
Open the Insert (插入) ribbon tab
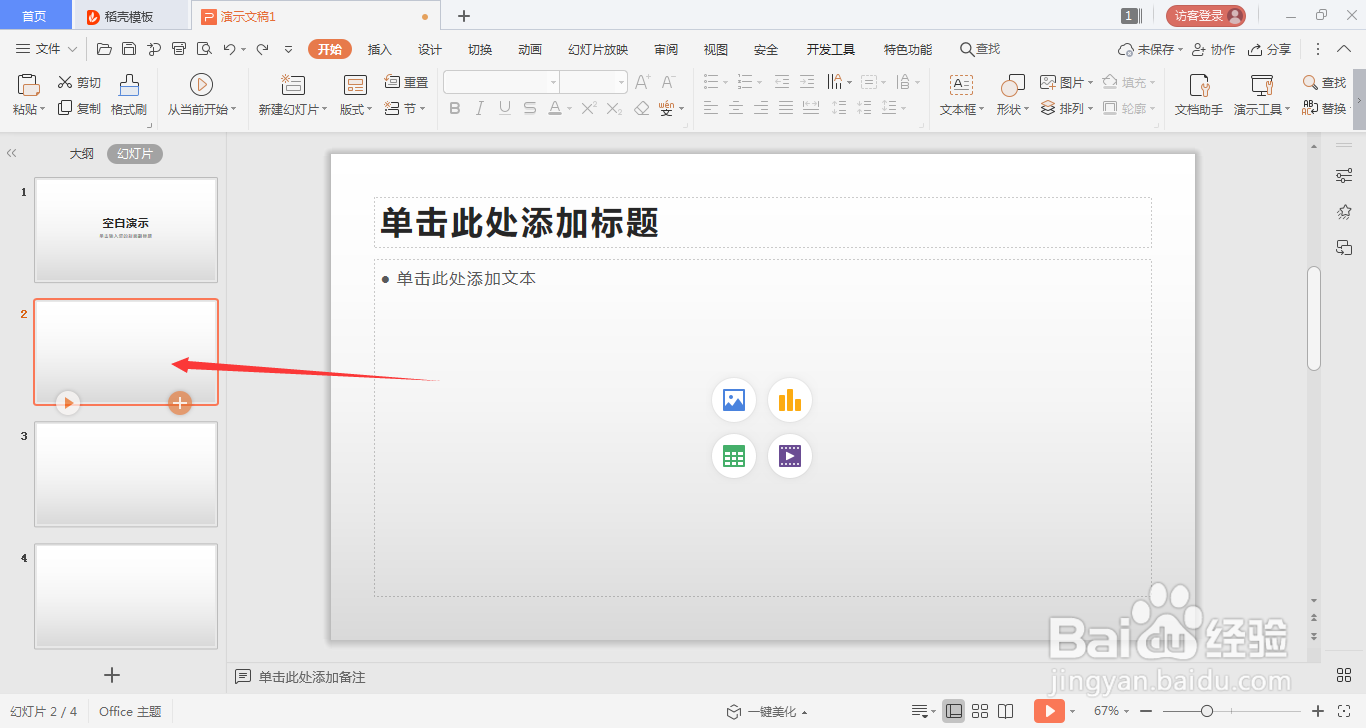pyautogui.click(x=380, y=49)
